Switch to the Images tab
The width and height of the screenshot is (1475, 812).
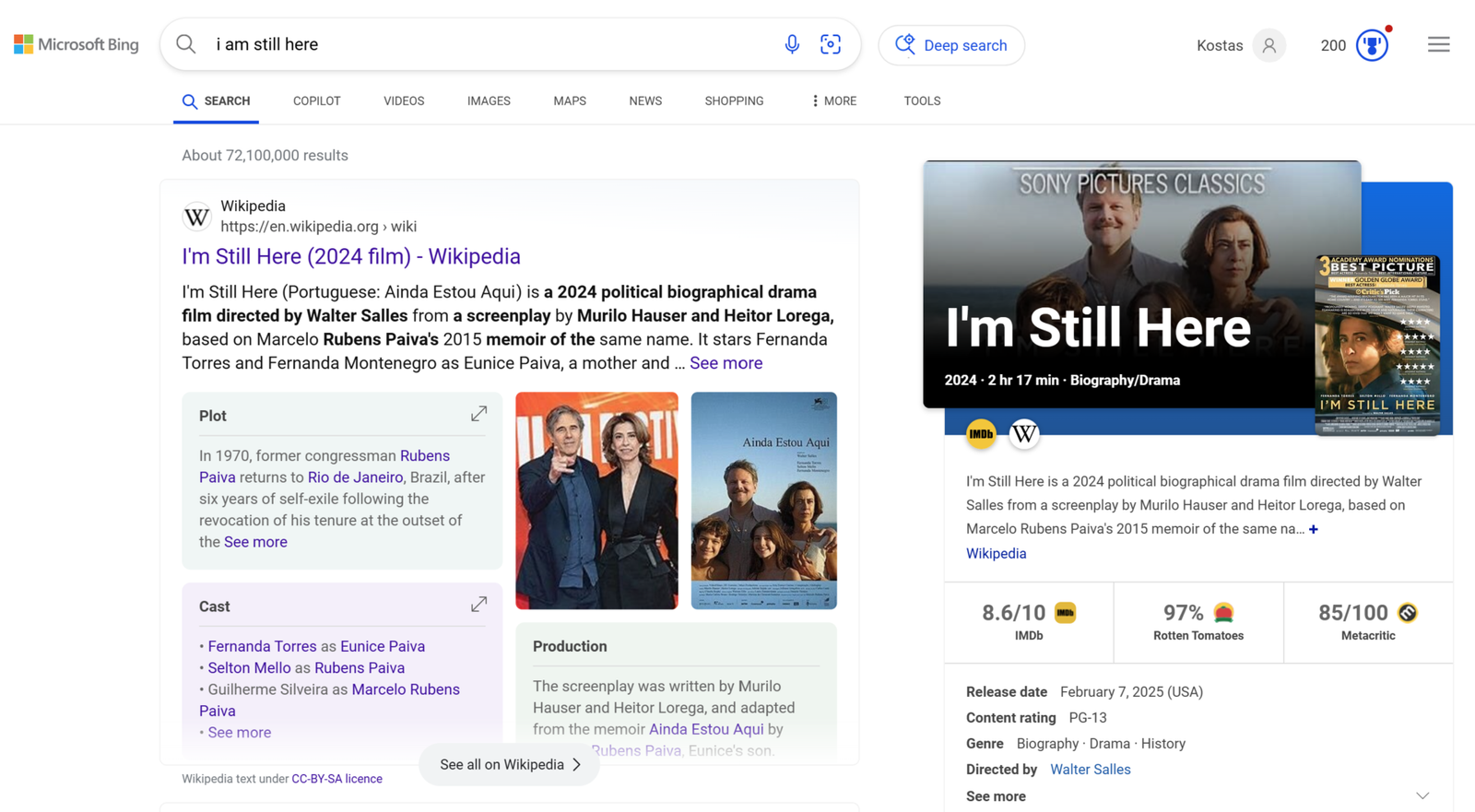coord(489,101)
